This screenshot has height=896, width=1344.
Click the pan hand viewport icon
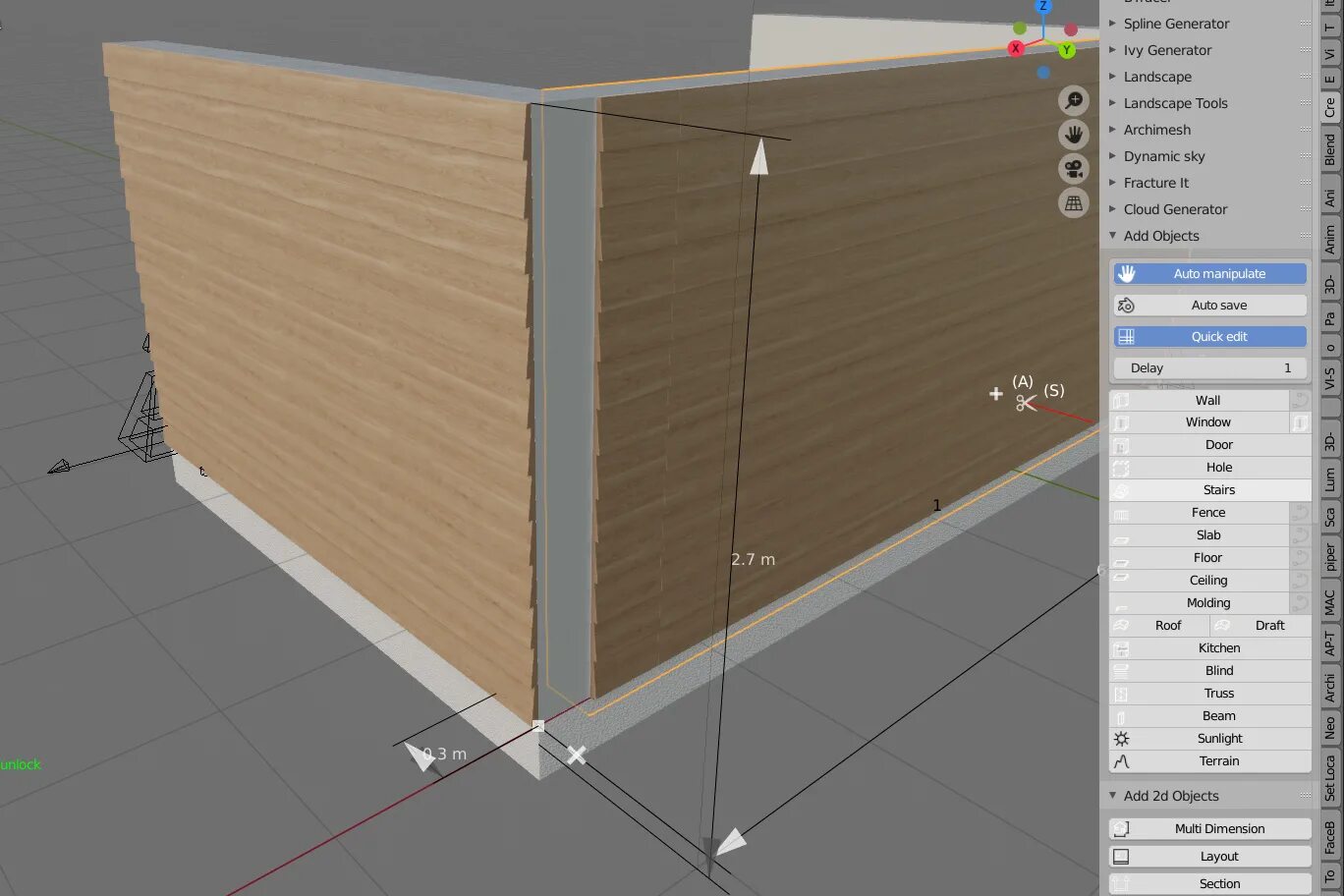[1074, 135]
